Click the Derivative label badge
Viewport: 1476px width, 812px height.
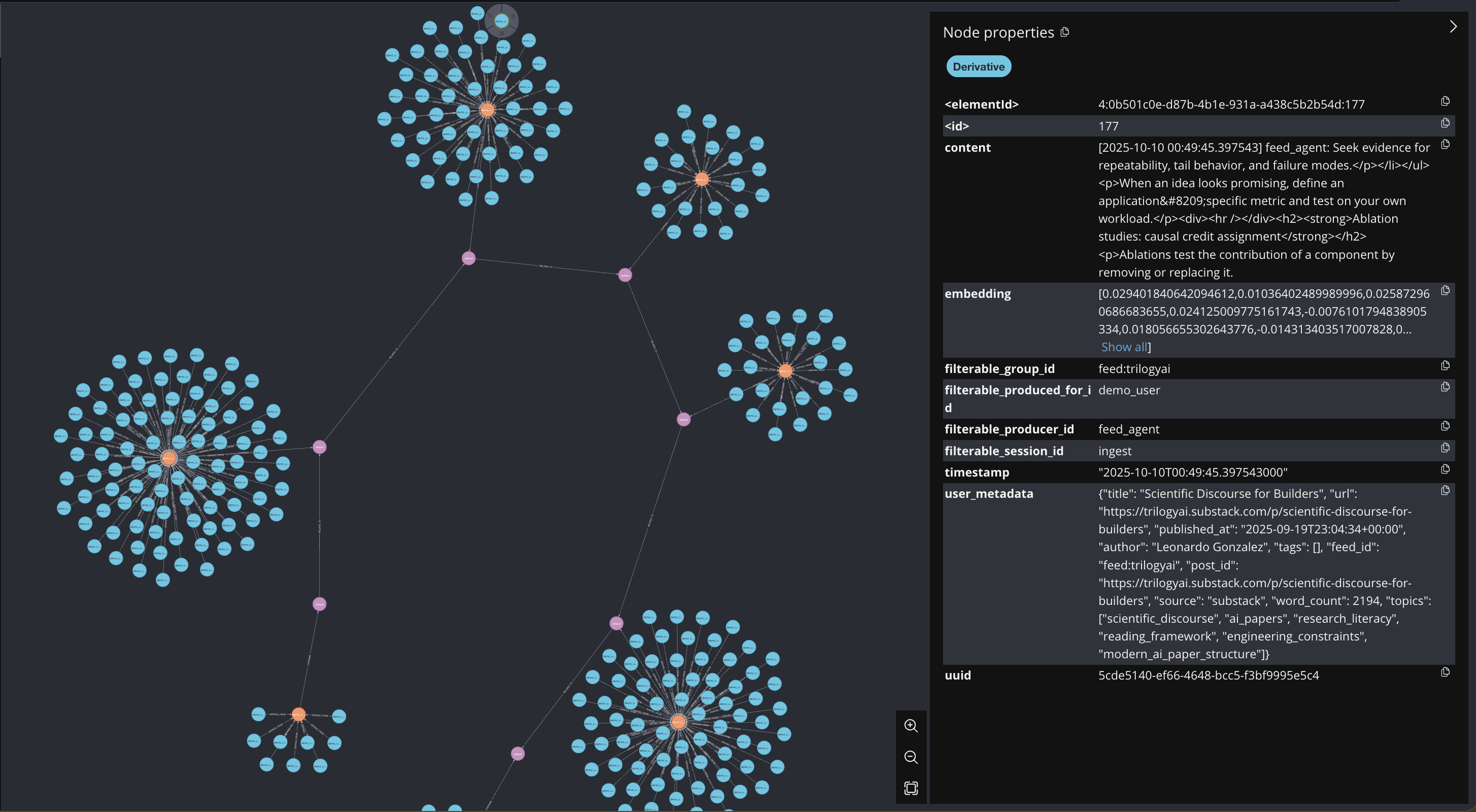(x=978, y=66)
